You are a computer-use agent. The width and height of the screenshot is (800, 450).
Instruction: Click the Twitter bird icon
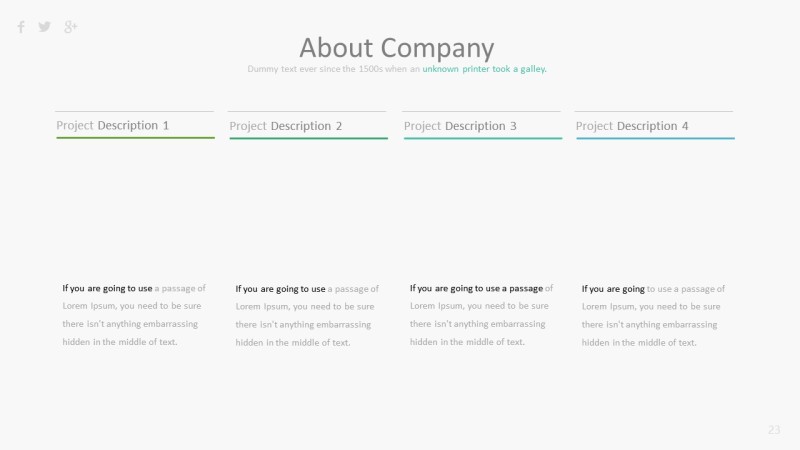point(45,27)
